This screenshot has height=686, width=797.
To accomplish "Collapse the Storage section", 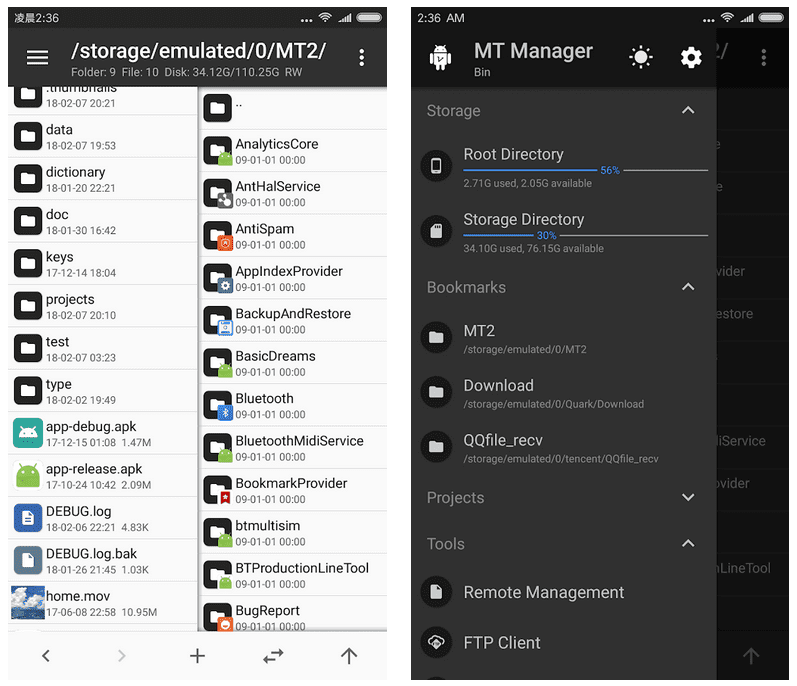I will coord(688,110).
